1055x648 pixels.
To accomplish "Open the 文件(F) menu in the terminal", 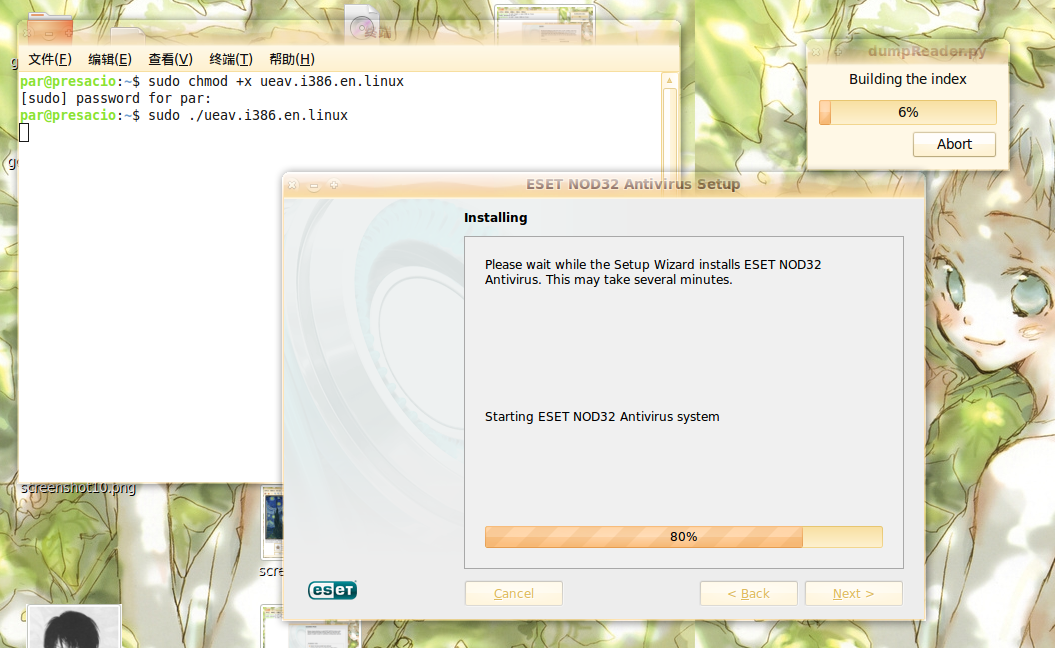I will point(50,59).
